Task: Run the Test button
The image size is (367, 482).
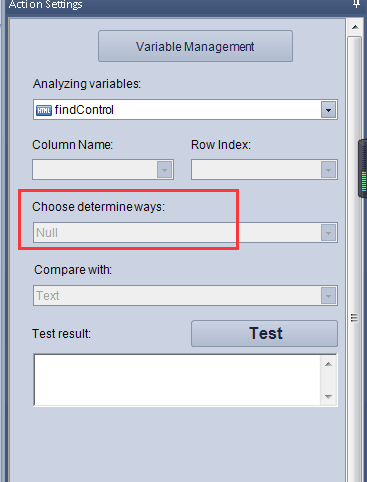Action: click(x=264, y=333)
